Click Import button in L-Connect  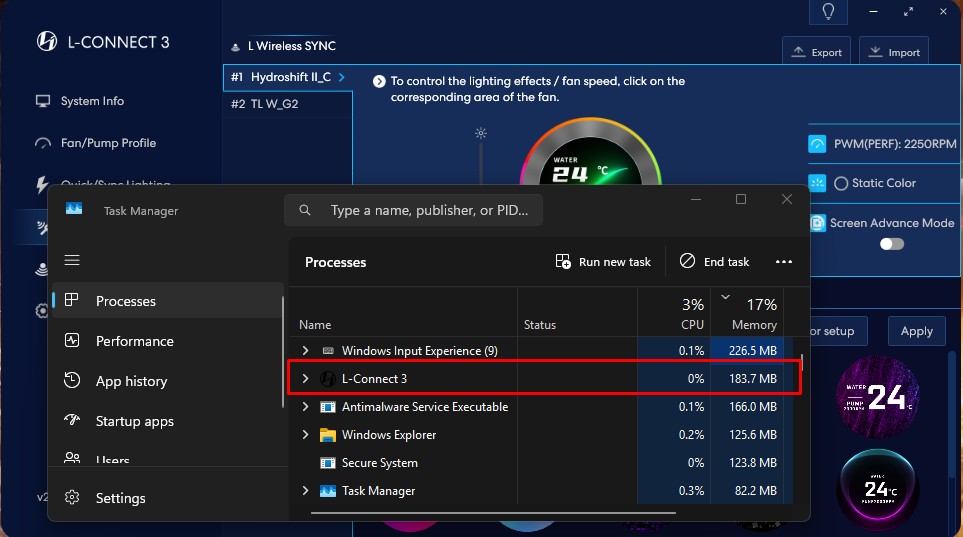(x=894, y=52)
